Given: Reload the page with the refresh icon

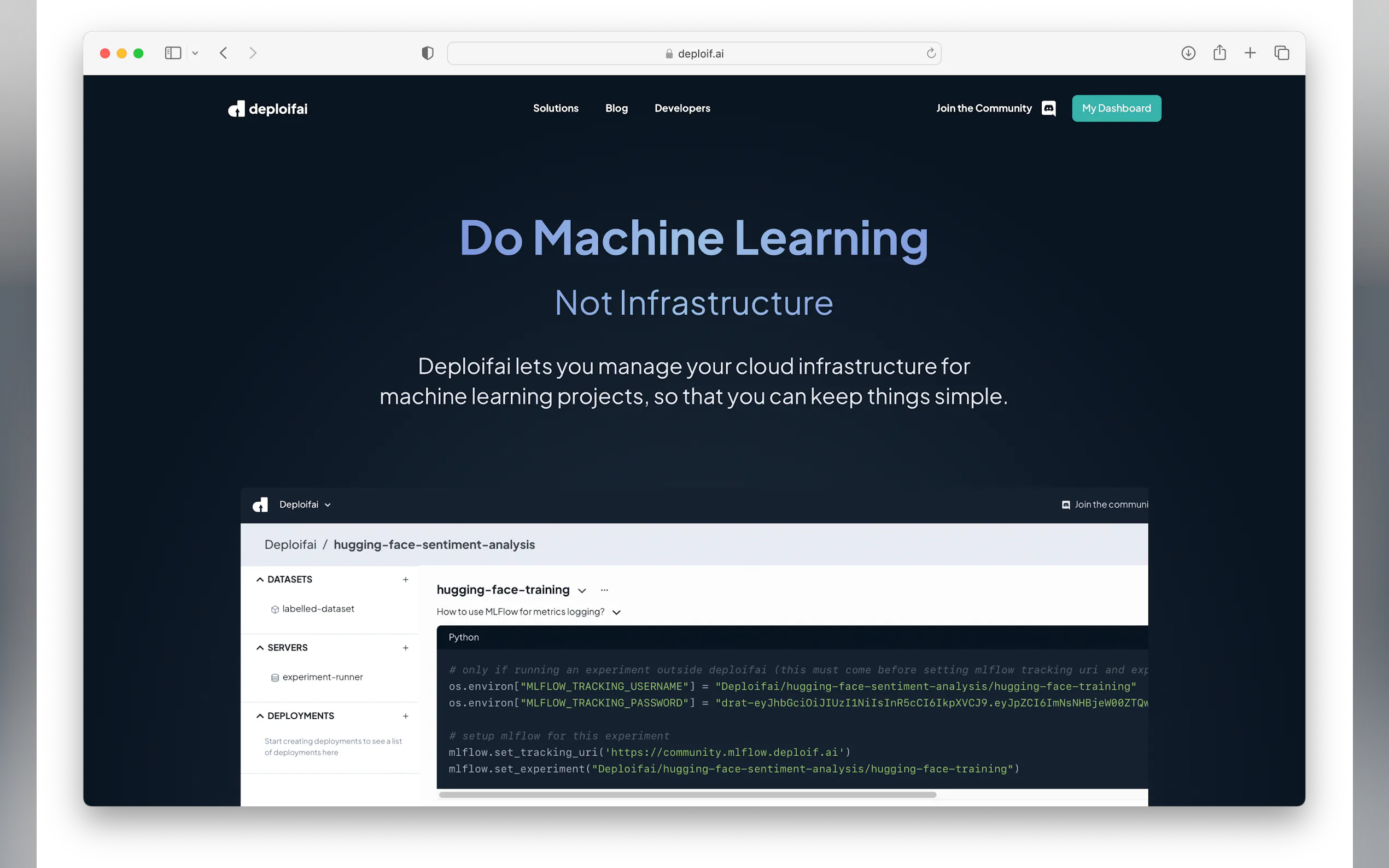Looking at the screenshot, I should coord(931,54).
